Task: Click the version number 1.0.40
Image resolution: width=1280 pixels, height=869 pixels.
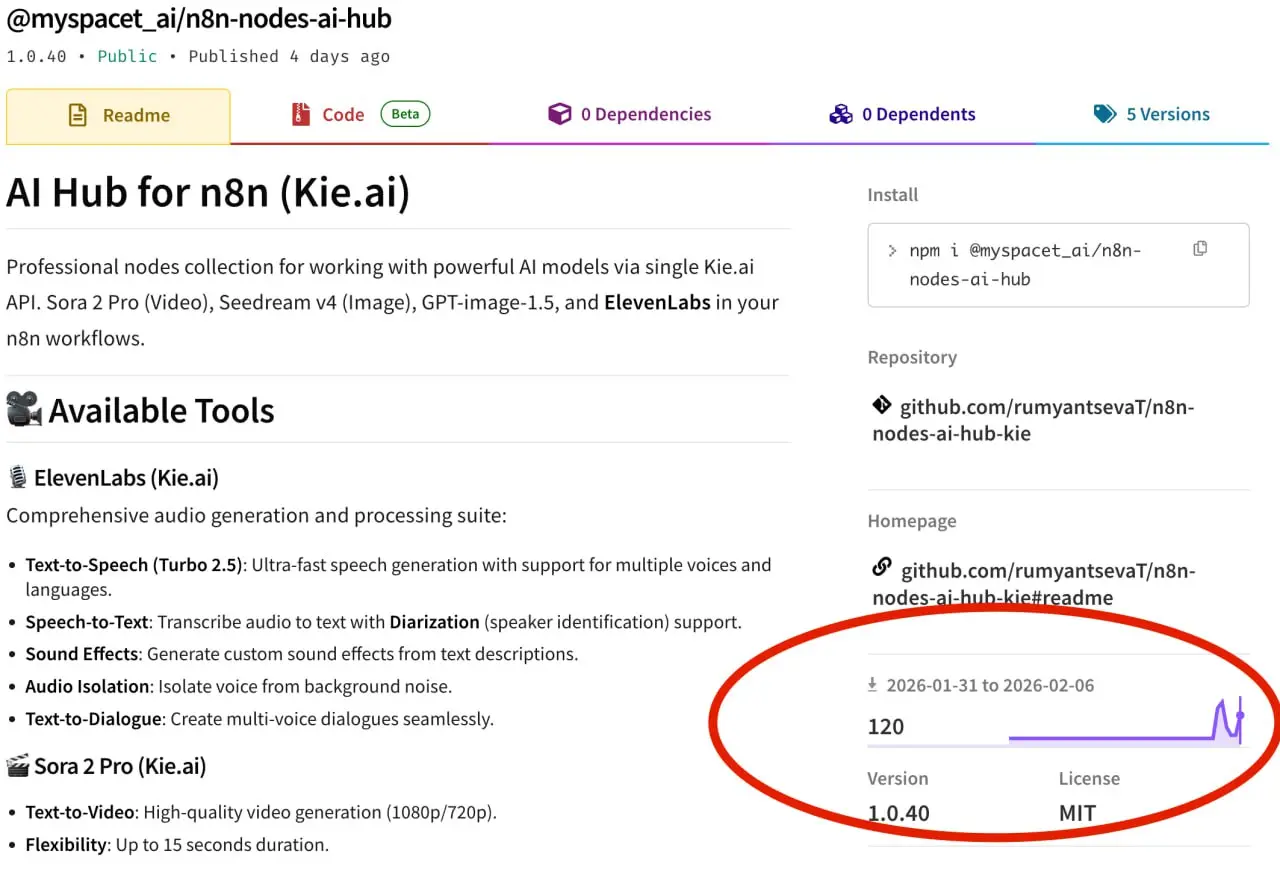Action: click(898, 812)
